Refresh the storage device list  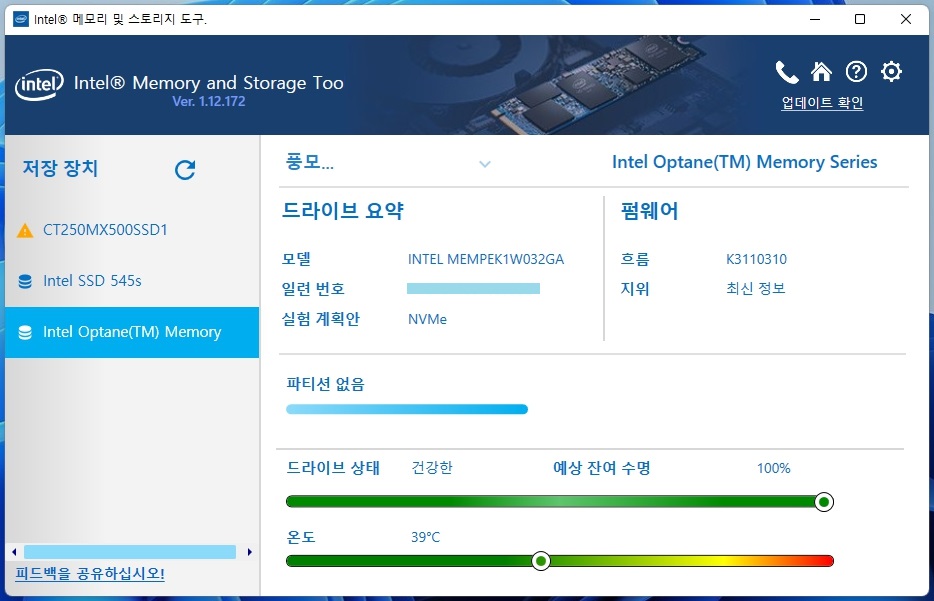pos(185,170)
